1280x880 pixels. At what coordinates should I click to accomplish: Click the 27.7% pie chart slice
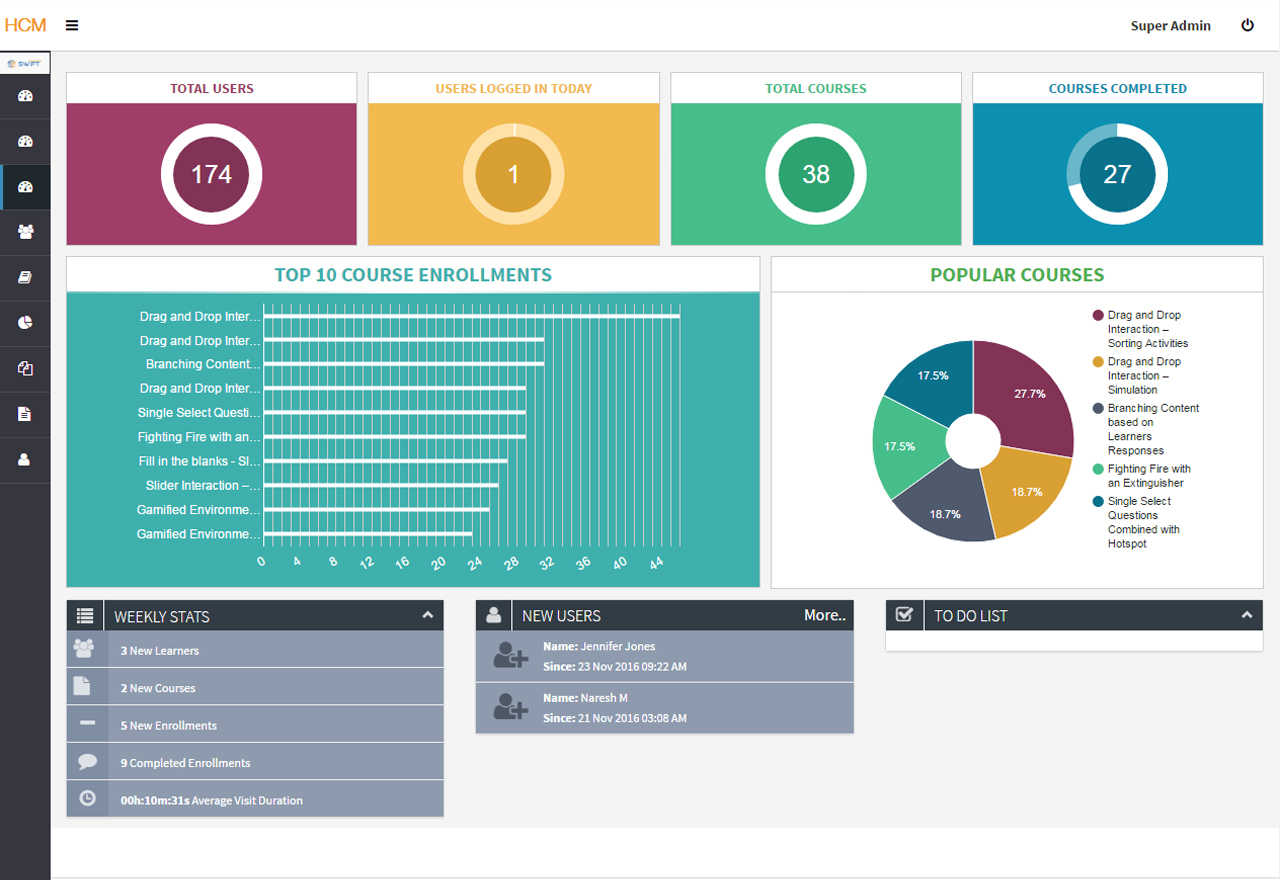pos(1025,395)
